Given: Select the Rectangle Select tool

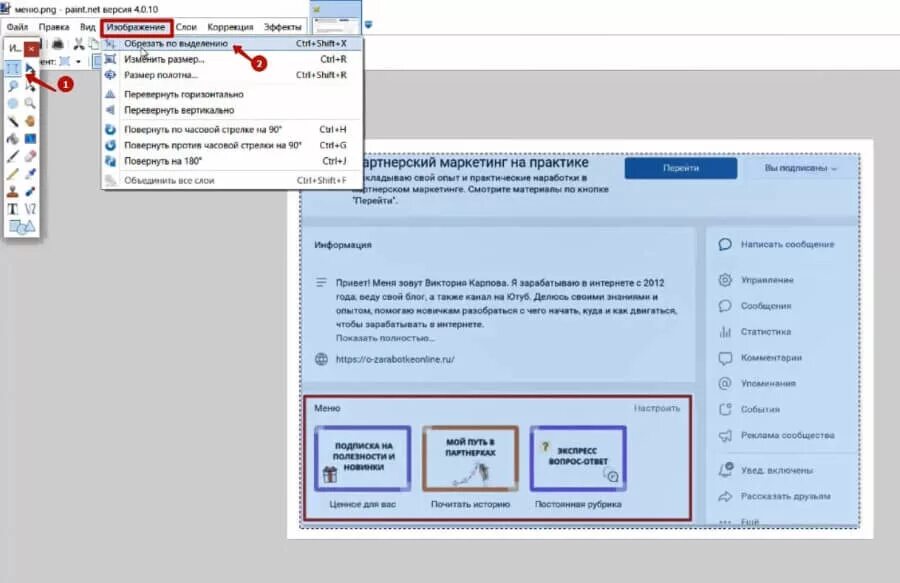Looking at the screenshot, I should click(13, 68).
